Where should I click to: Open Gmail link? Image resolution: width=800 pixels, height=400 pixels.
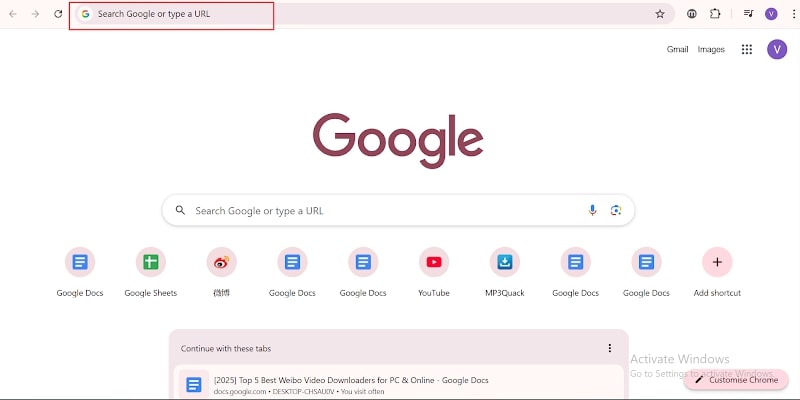point(678,49)
